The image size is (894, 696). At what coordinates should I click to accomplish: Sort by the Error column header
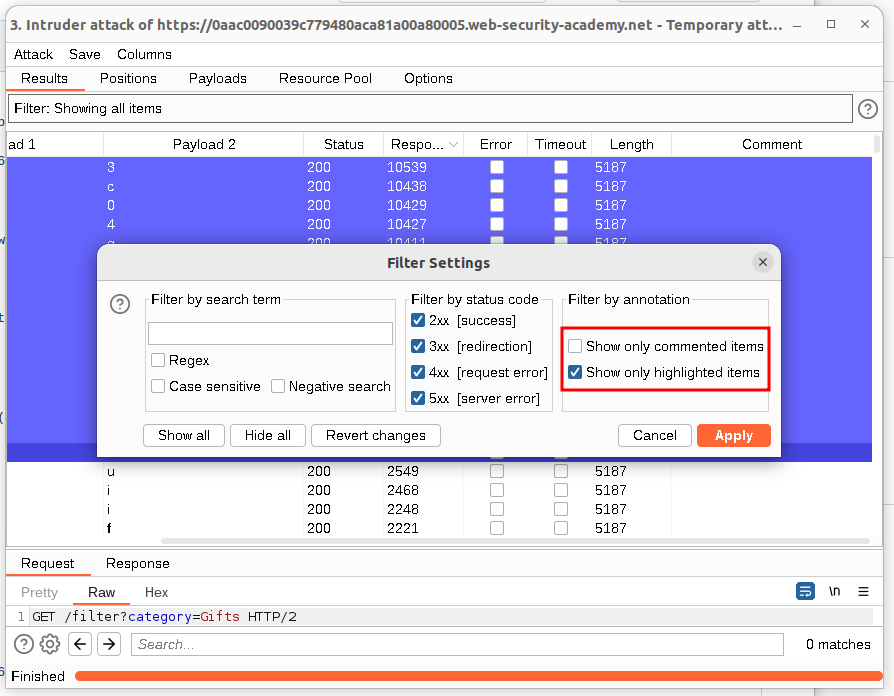click(495, 145)
